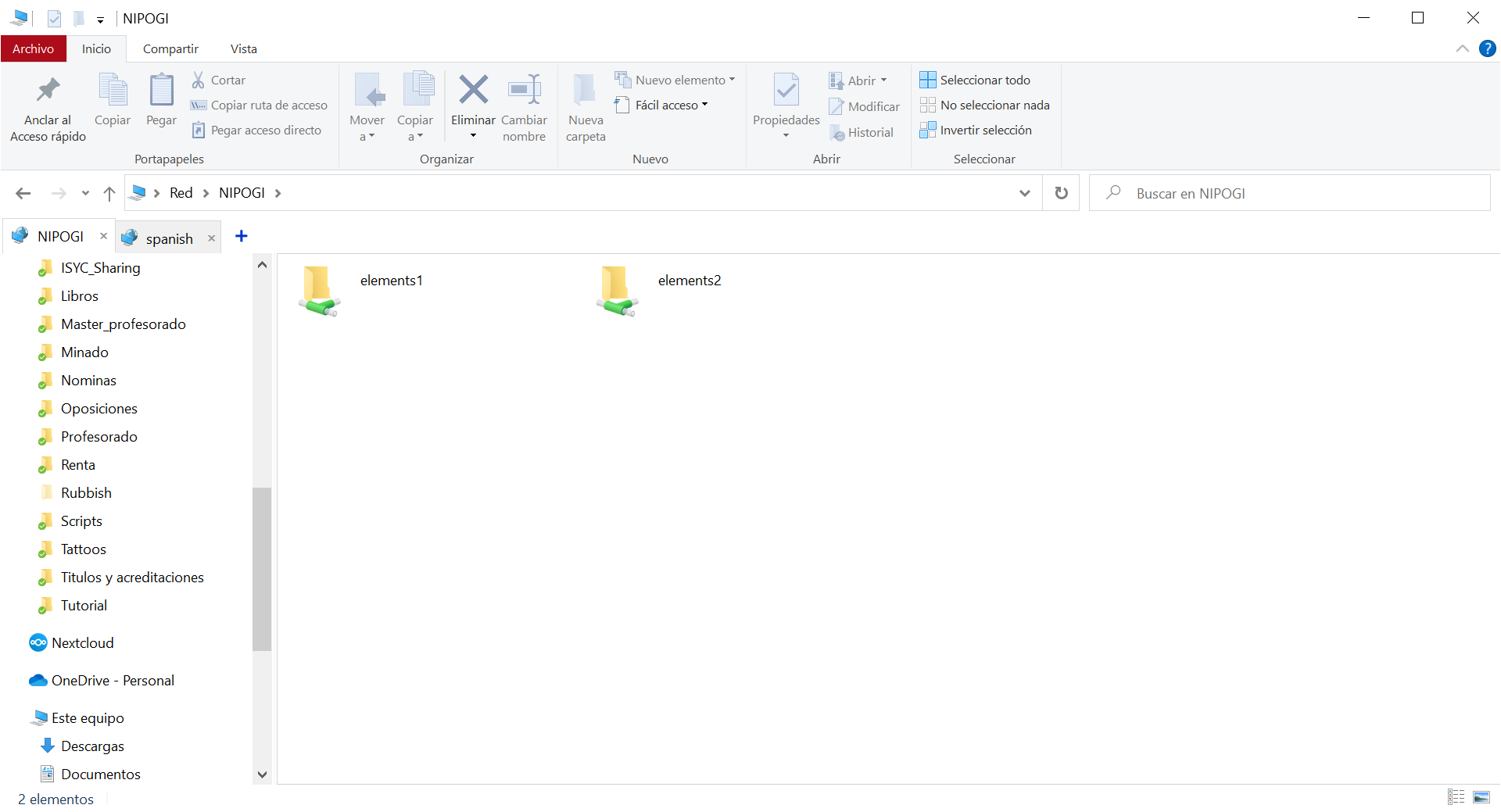Switch to details view in status bar

tap(1456, 797)
